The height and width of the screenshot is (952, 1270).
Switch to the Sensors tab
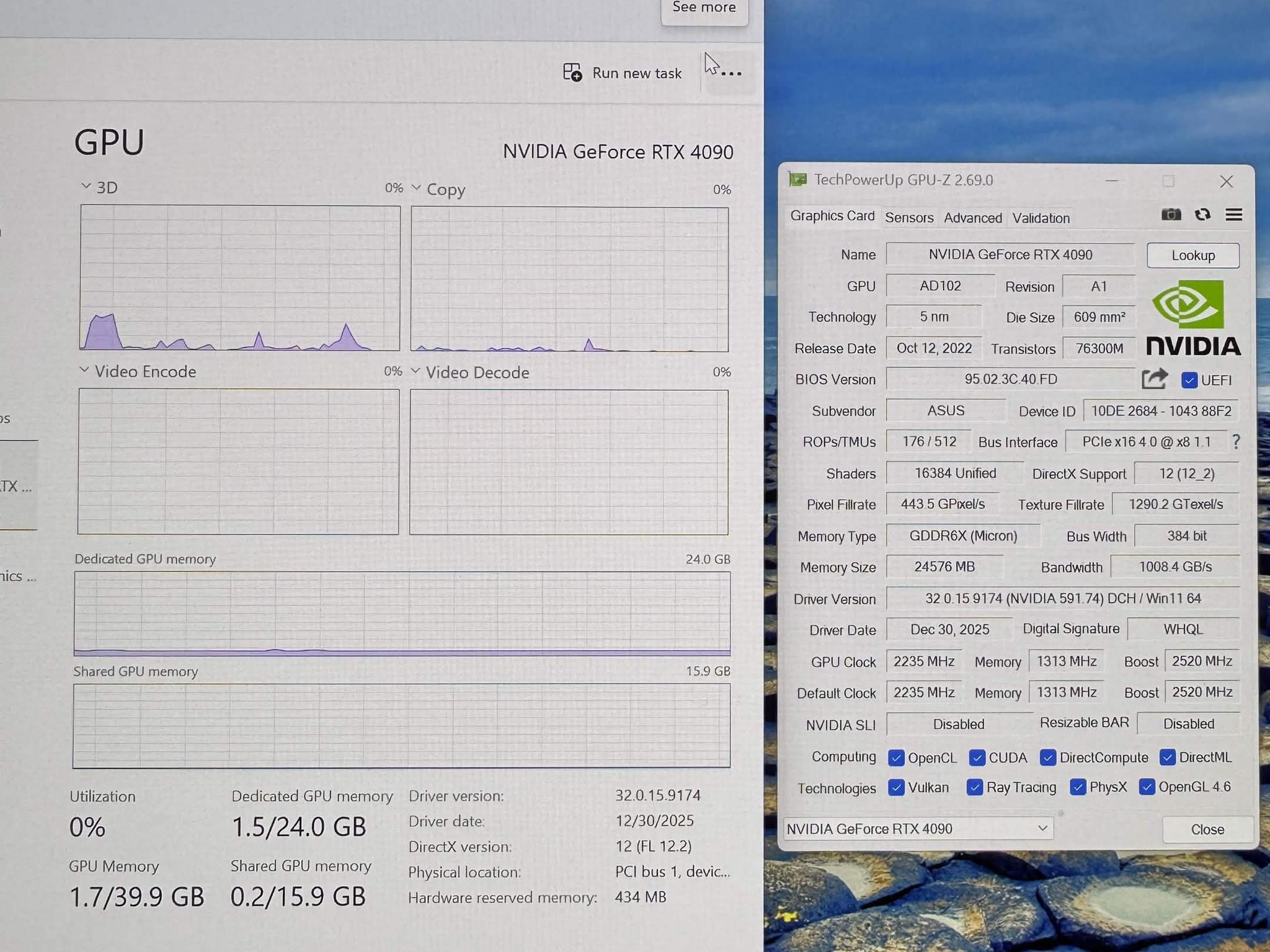point(909,218)
